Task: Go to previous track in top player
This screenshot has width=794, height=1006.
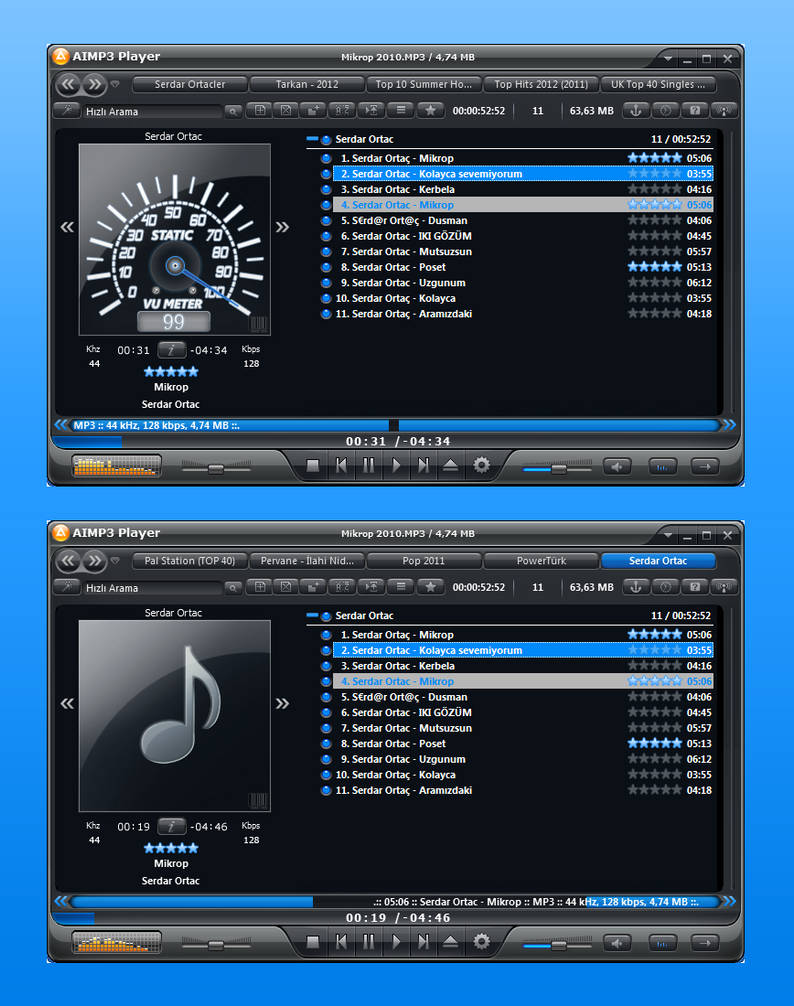Action: tap(341, 466)
